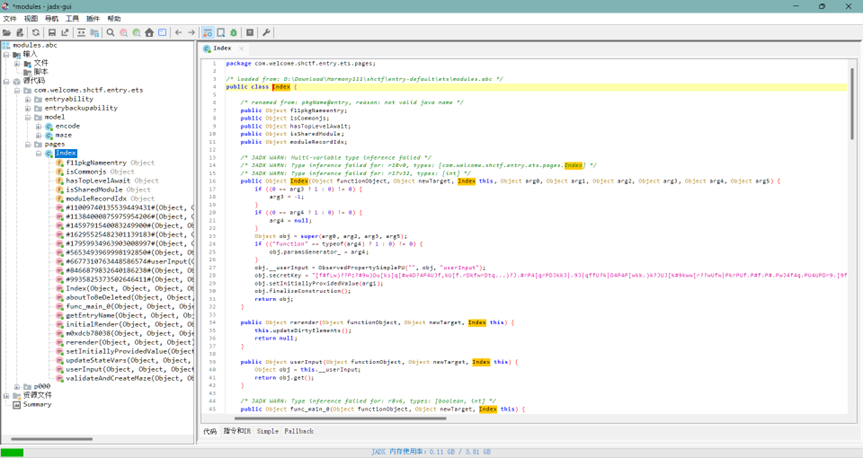Click the tree panel horizontal scrollbar
The height and width of the screenshot is (458, 863).
pos(52,439)
